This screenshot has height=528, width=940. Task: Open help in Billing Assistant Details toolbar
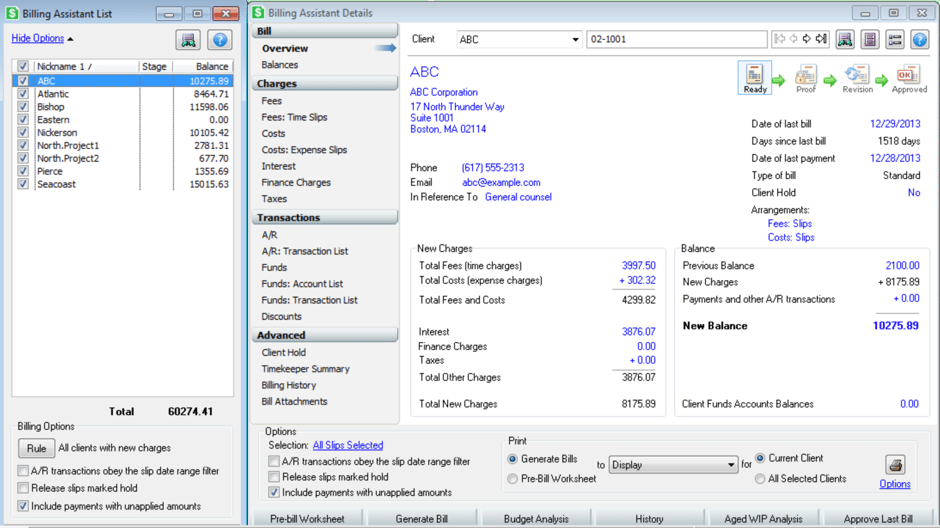pos(919,40)
